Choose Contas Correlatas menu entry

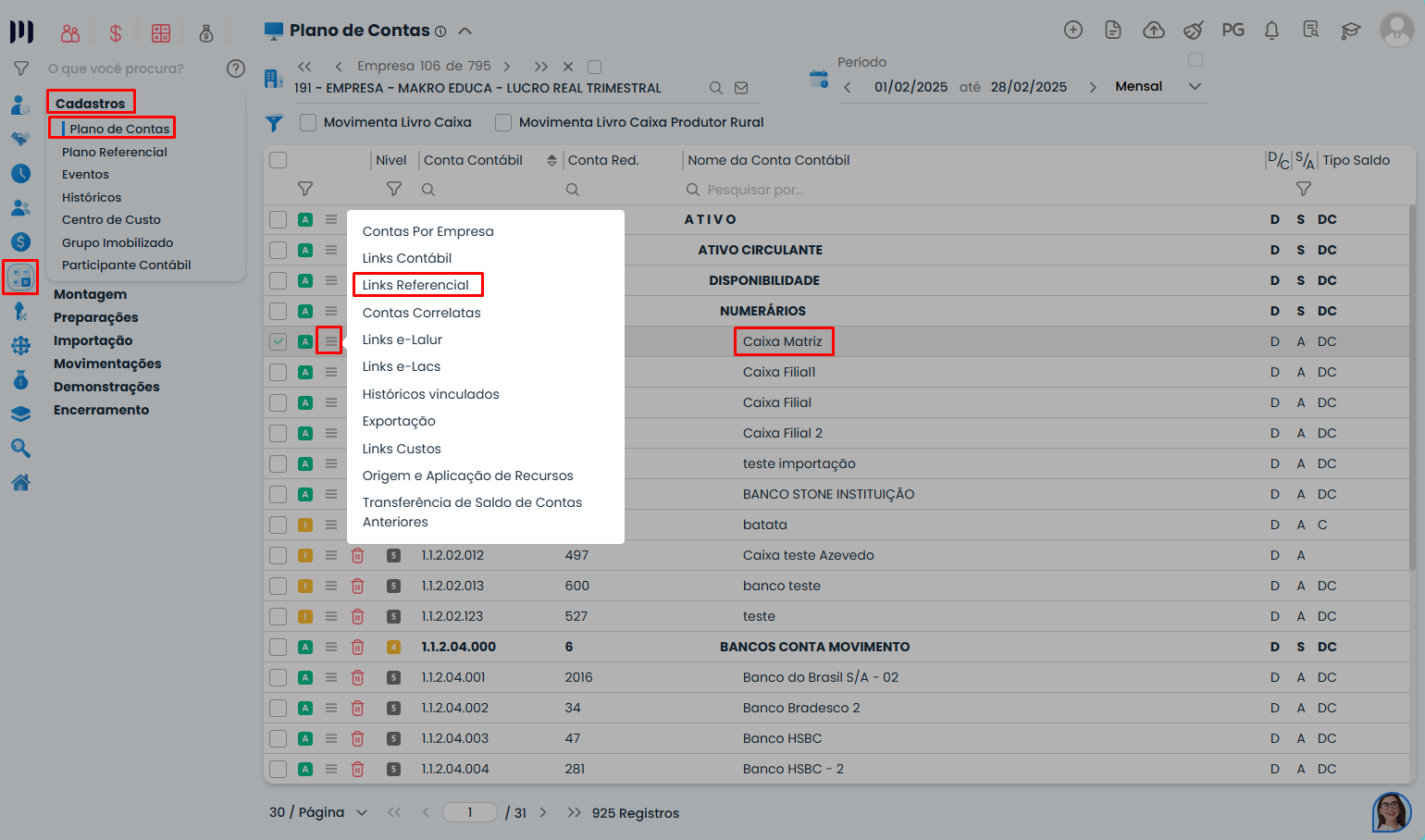421,313
